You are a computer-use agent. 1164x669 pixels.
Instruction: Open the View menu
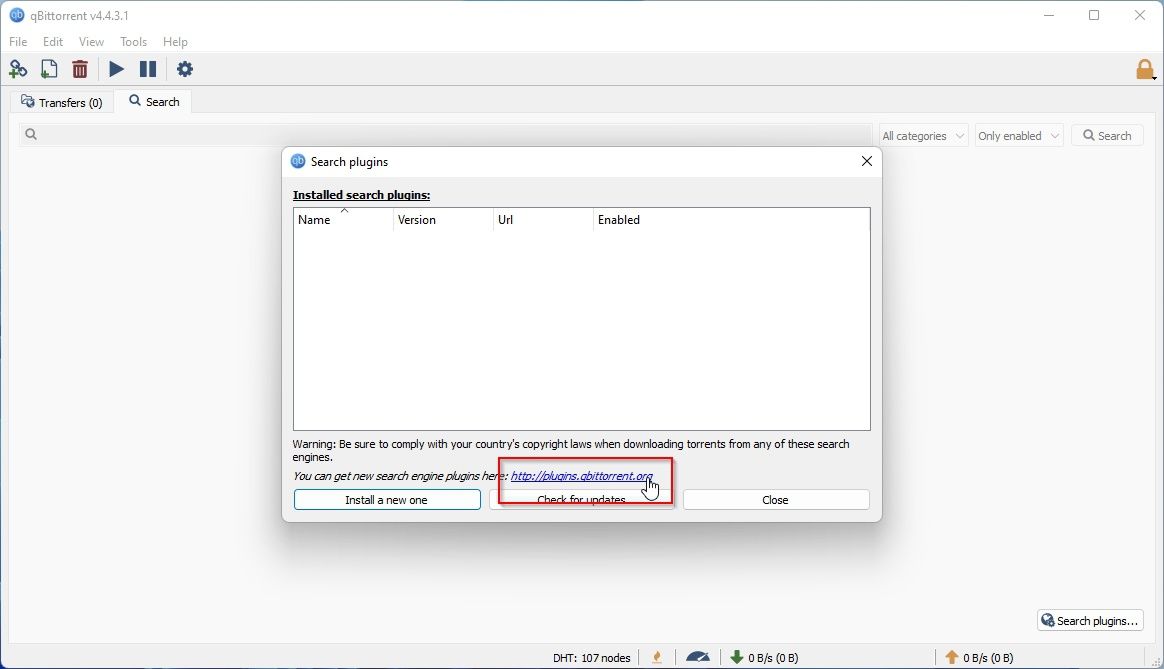point(91,42)
